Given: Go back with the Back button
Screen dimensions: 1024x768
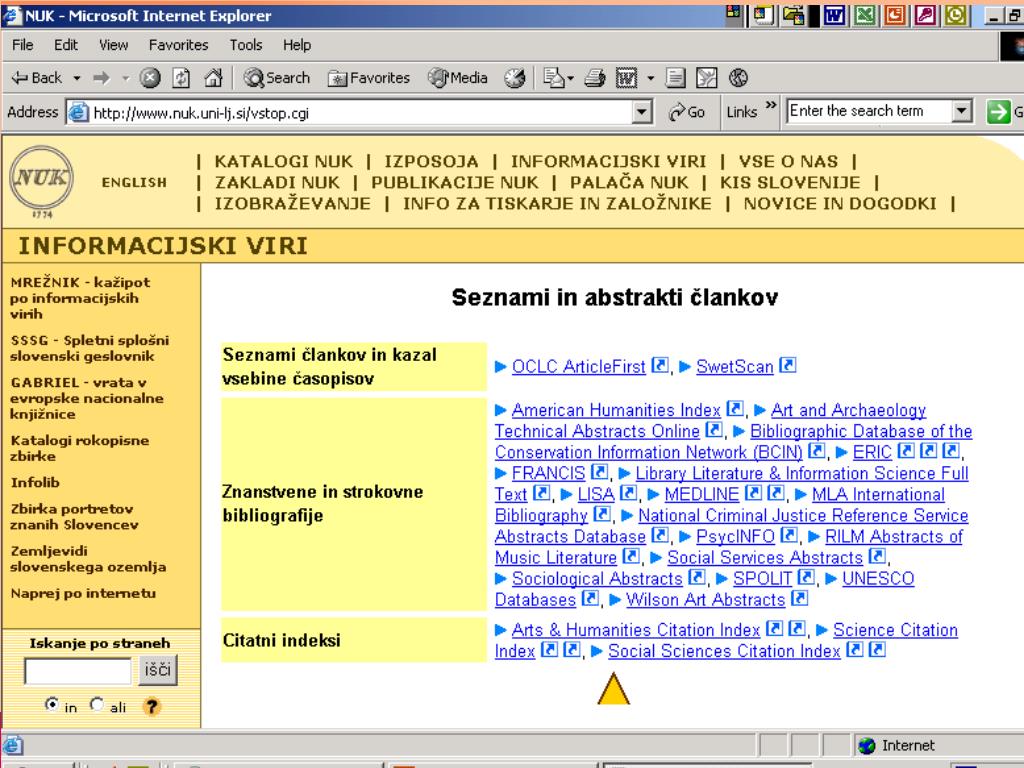Looking at the screenshot, I should click(37, 78).
